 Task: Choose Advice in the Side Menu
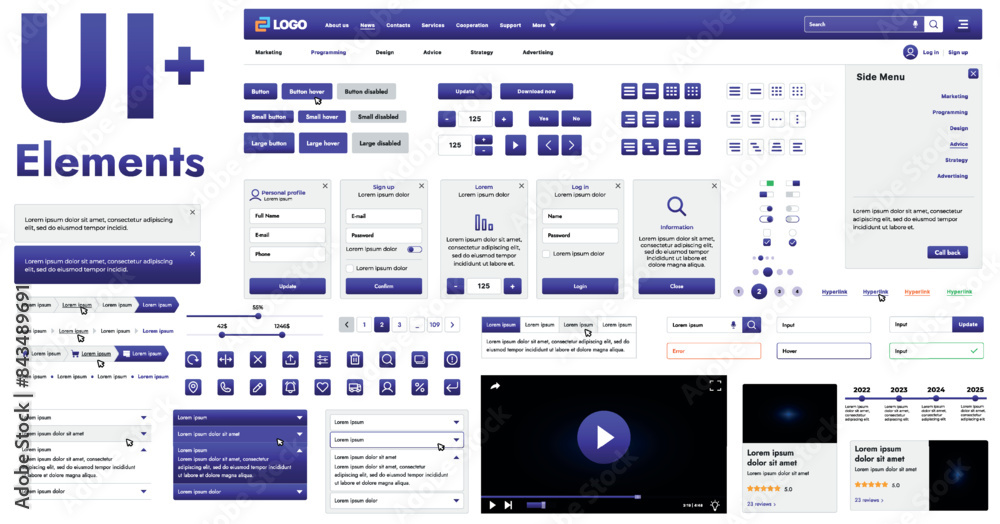coord(959,144)
